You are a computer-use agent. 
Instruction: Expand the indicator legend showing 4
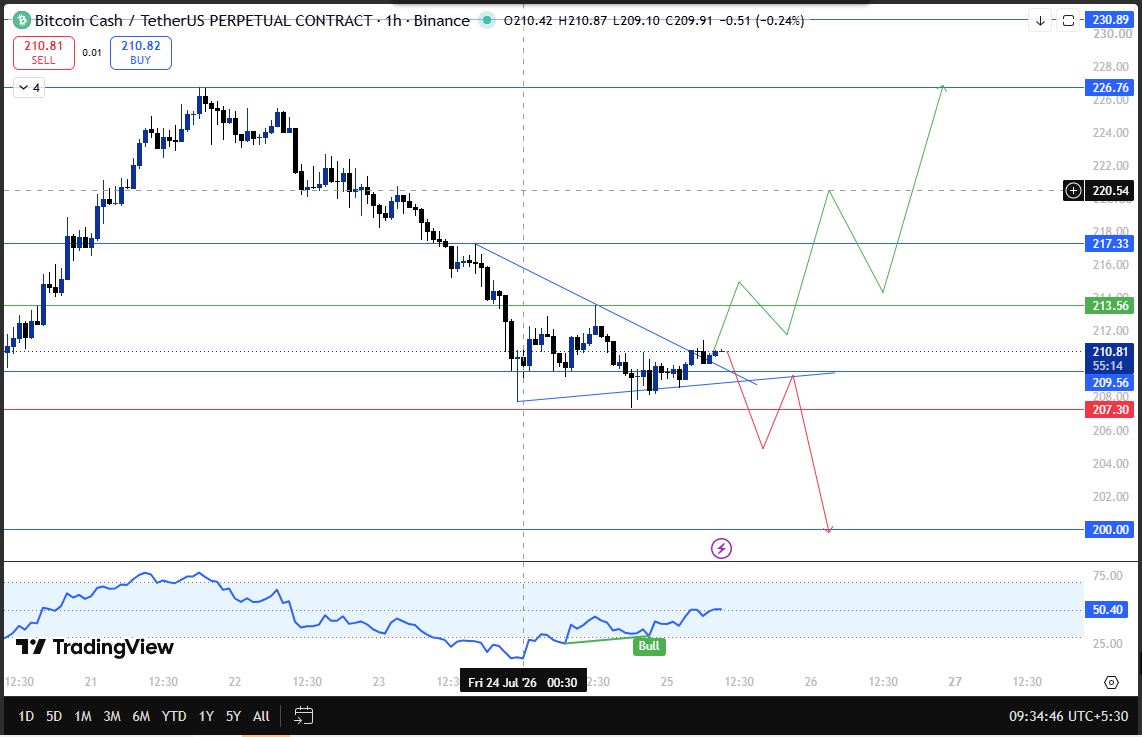click(29, 87)
